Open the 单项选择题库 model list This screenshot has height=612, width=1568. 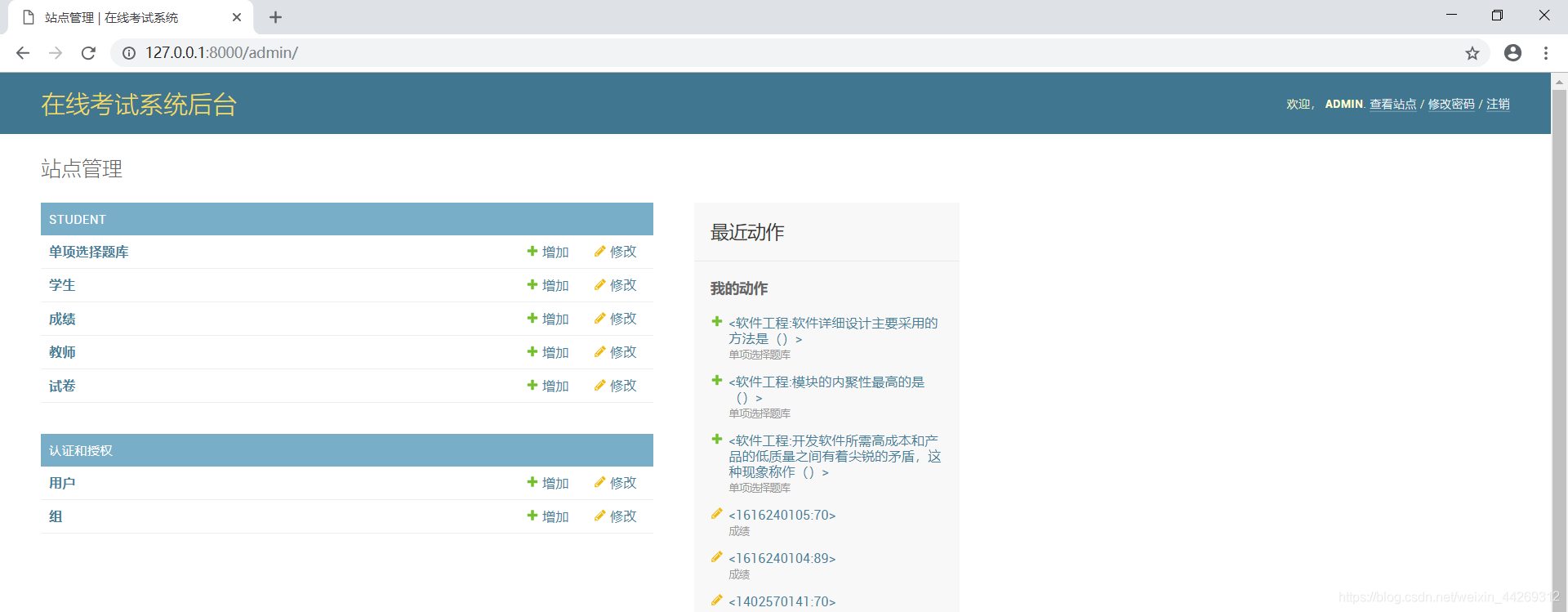[x=89, y=252]
